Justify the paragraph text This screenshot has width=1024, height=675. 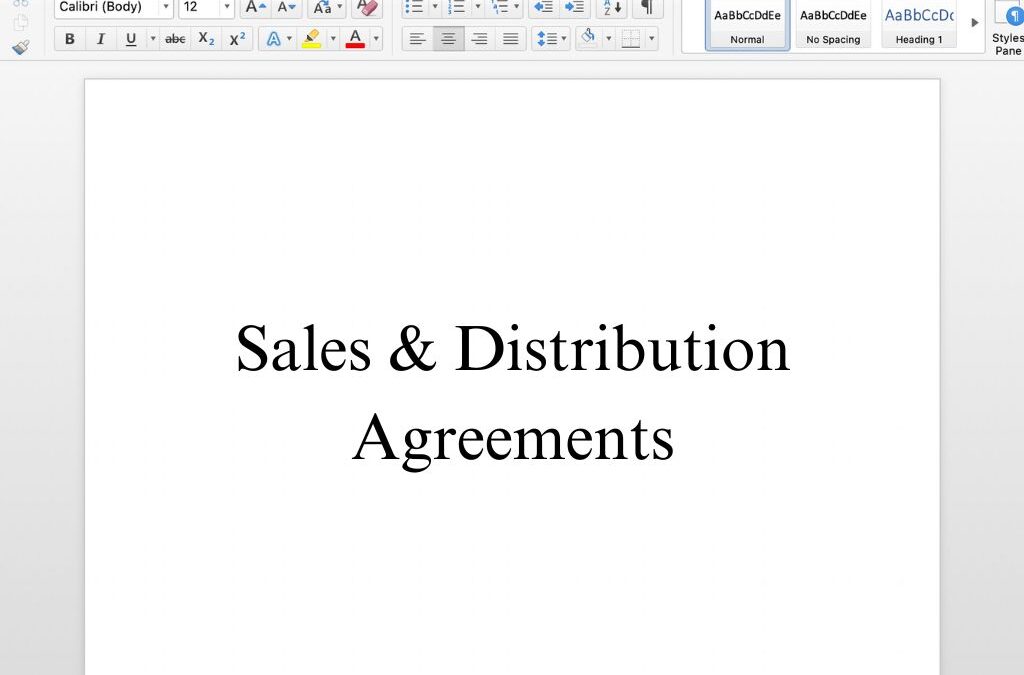coord(511,39)
